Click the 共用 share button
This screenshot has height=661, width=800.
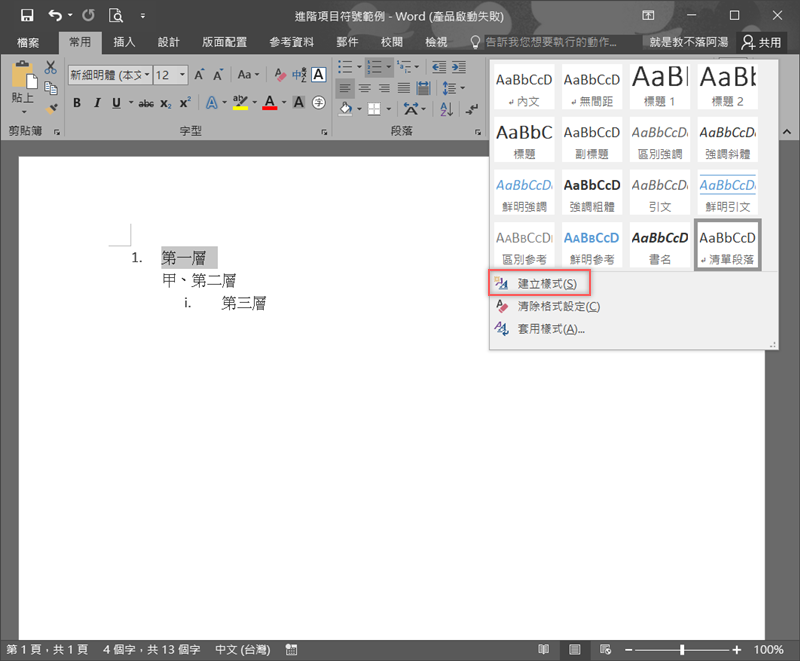click(761, 42)
